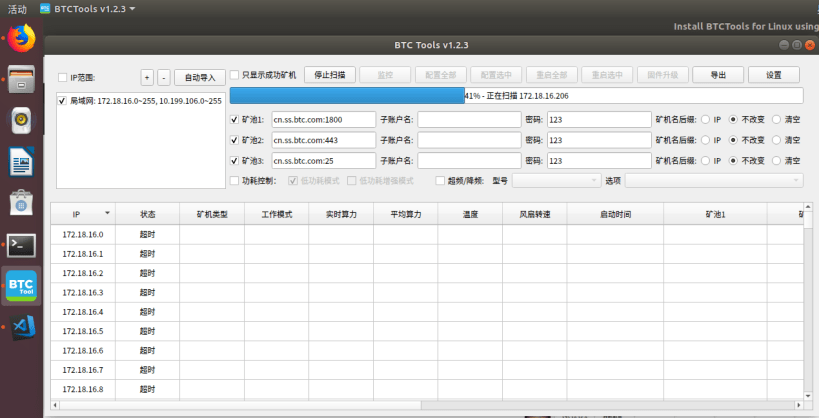Open BTCTools v1.2.3 app menu arrow
This screenshot has height=418, width=819.
point(132,9)
